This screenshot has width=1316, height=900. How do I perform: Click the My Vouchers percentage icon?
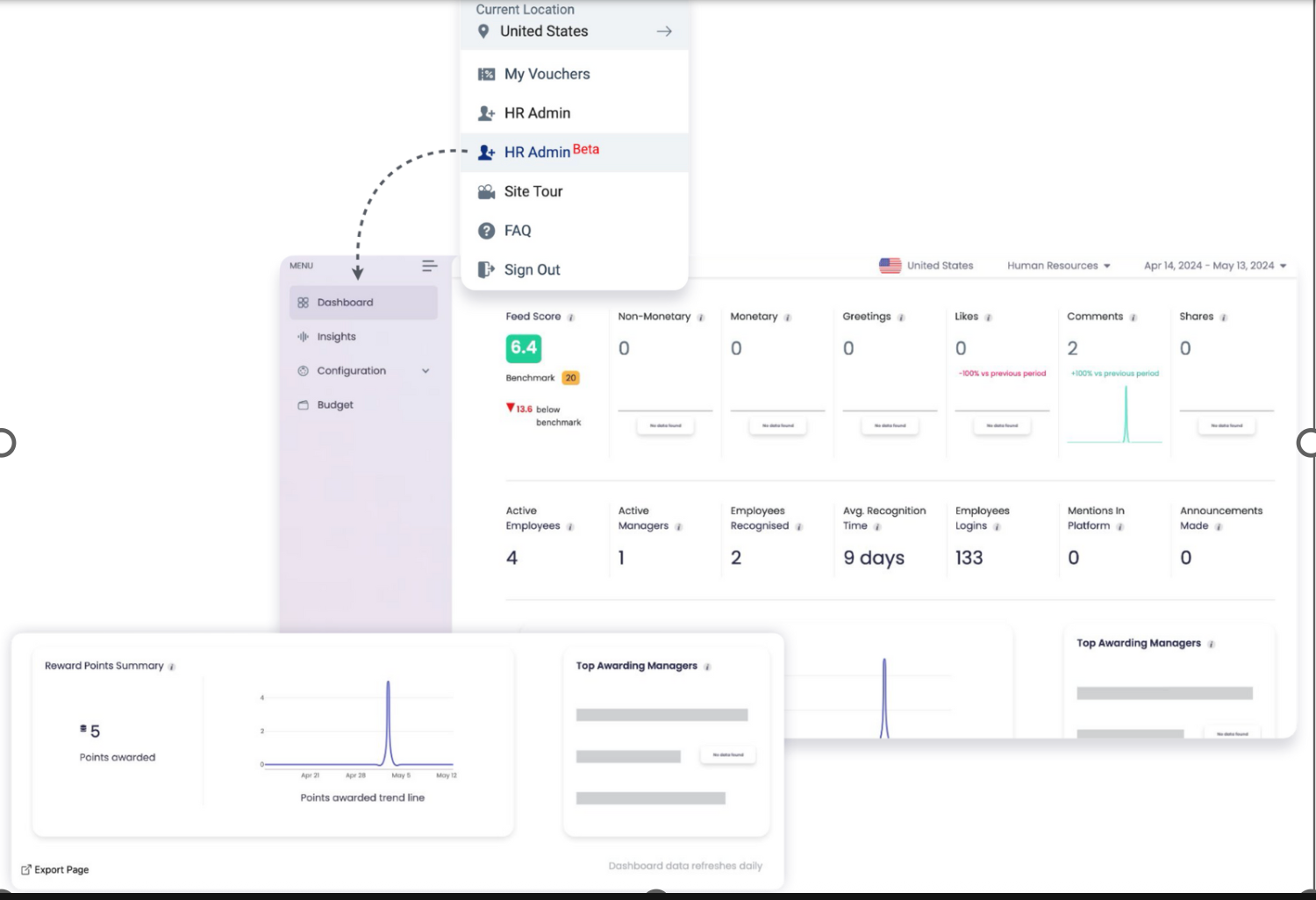pyautogui.click(x=487, y=74)
